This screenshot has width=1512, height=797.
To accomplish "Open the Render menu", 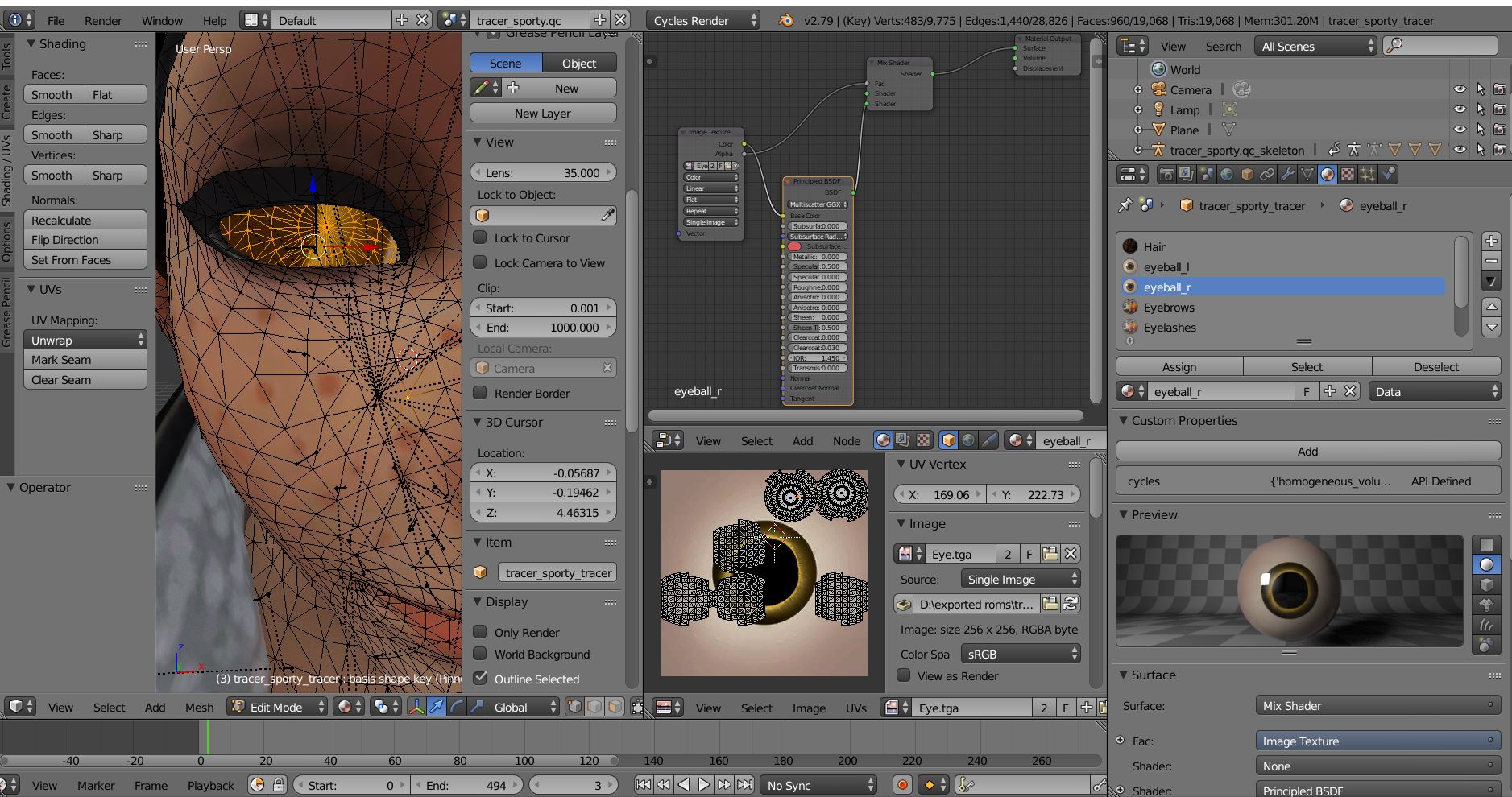I will 103,20.
